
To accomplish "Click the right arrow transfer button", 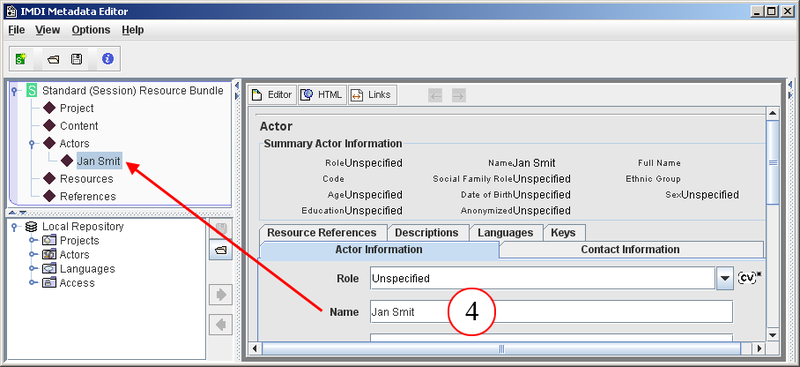I will [221, 295].
